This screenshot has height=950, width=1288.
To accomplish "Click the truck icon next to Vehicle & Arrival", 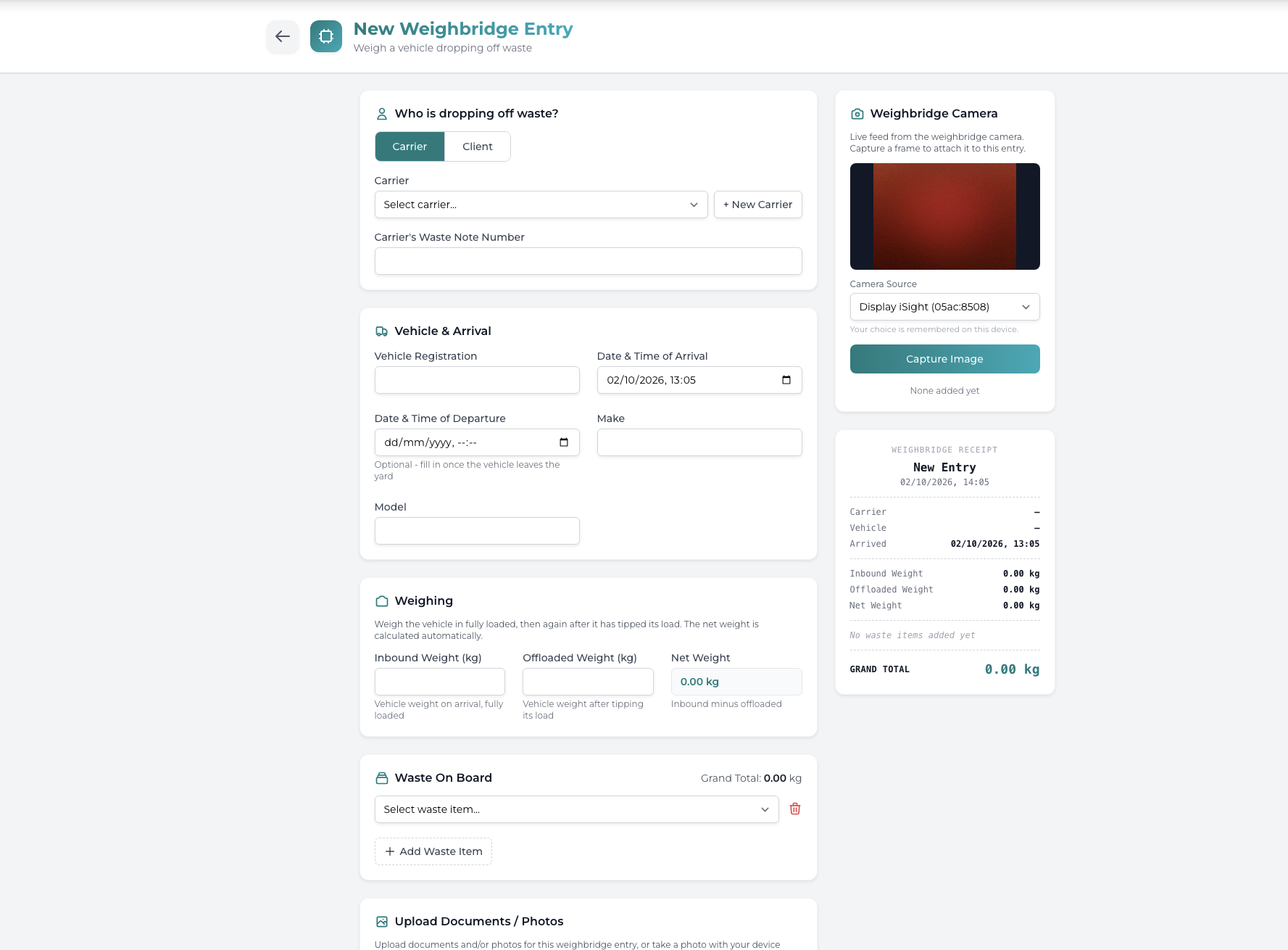I will click(x=382, y=331).
